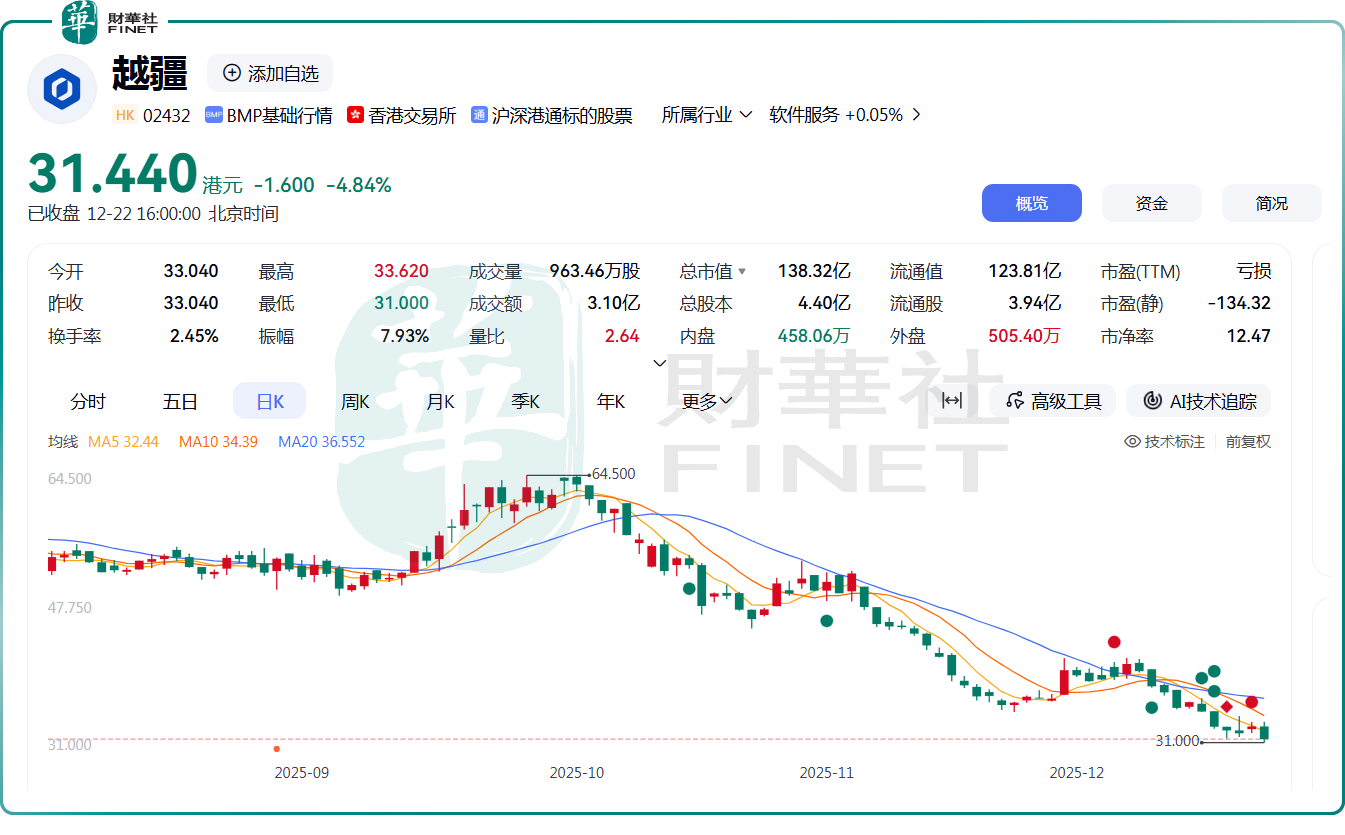This screenshot has height=835, width=1345.
Task: Switch to the 分时 tab
Action: (88, 401)
